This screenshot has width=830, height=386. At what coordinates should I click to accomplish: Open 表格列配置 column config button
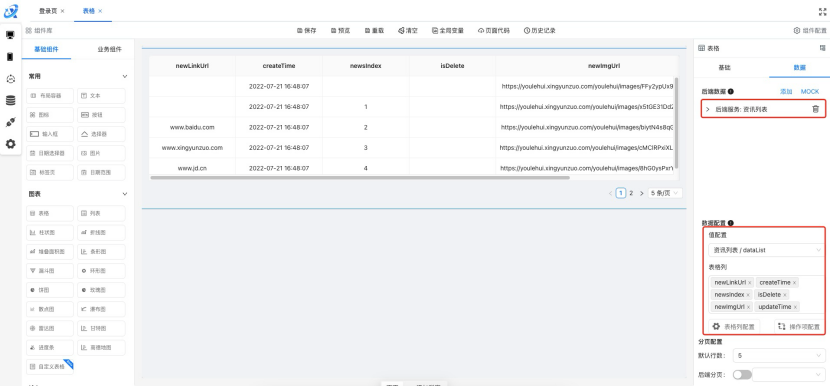(x=735, y=327)
